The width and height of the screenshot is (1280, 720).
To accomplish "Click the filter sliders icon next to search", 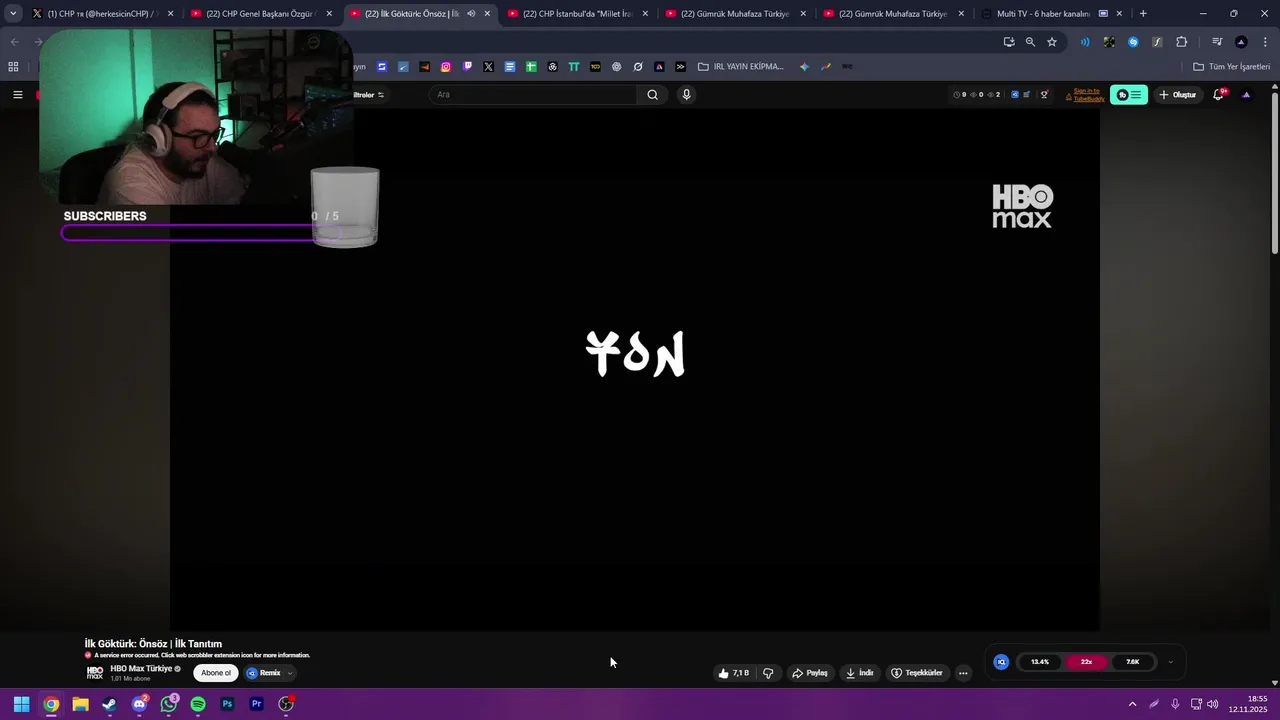I will 380,95.
